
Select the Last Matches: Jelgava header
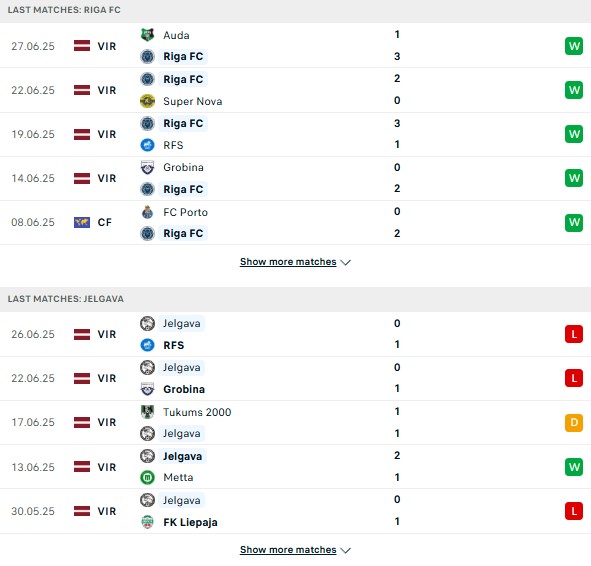pos(66,299)
